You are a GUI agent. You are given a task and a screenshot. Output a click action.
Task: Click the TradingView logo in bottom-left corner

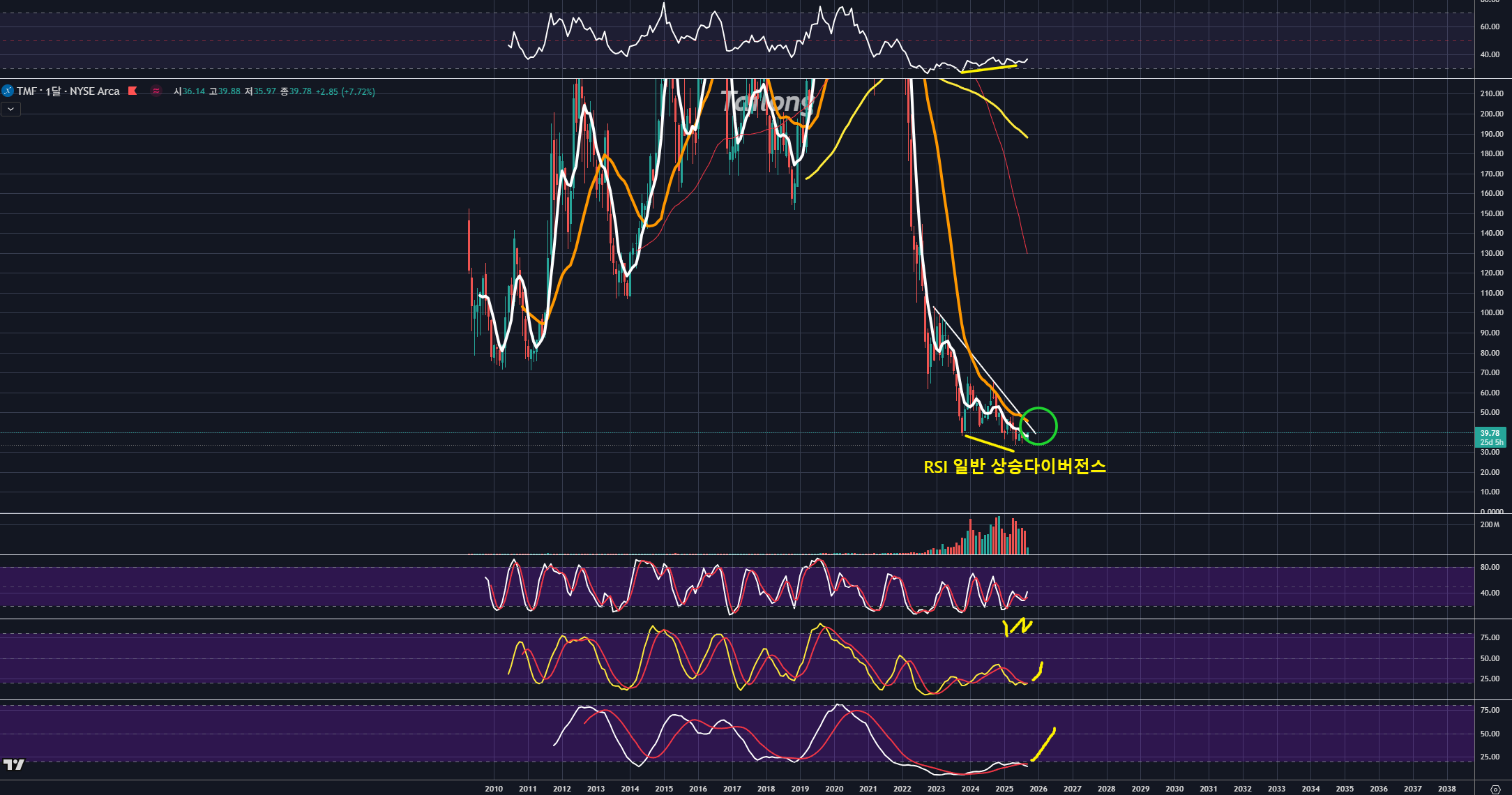point(13,764)
